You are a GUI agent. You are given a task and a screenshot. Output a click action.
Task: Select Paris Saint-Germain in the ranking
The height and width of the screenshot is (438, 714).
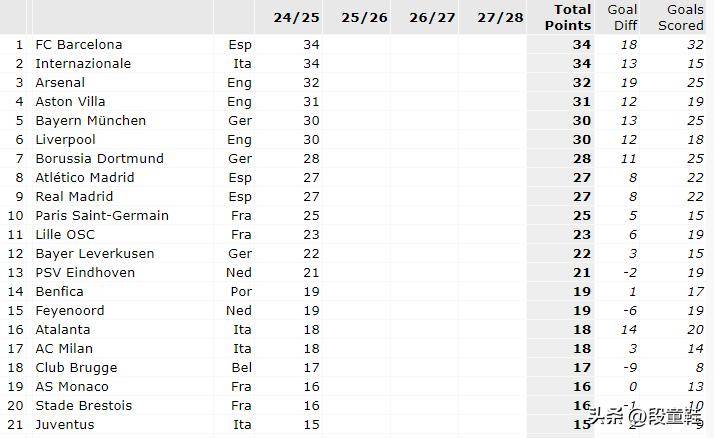click(102, 215)
